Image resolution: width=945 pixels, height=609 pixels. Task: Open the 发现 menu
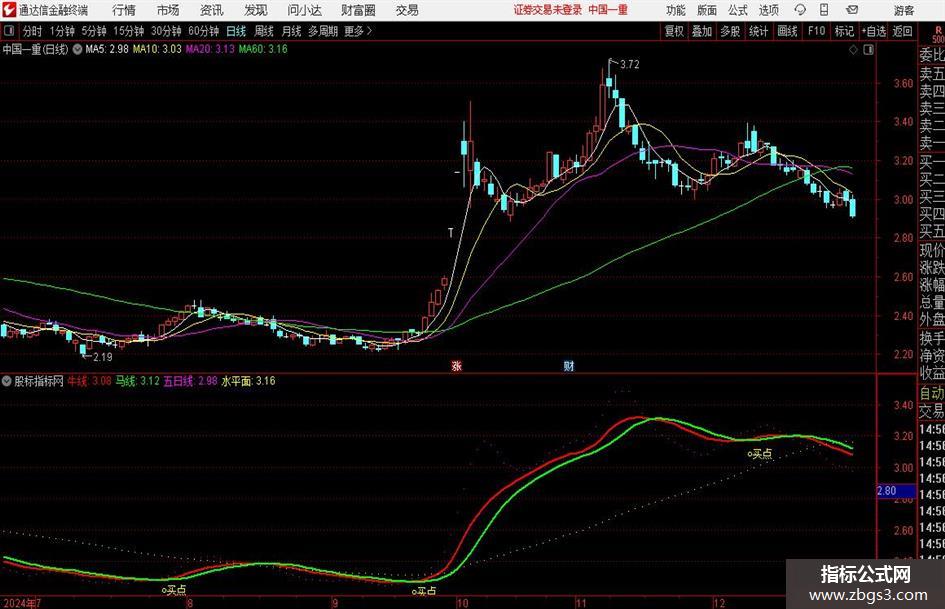(256, 10)
